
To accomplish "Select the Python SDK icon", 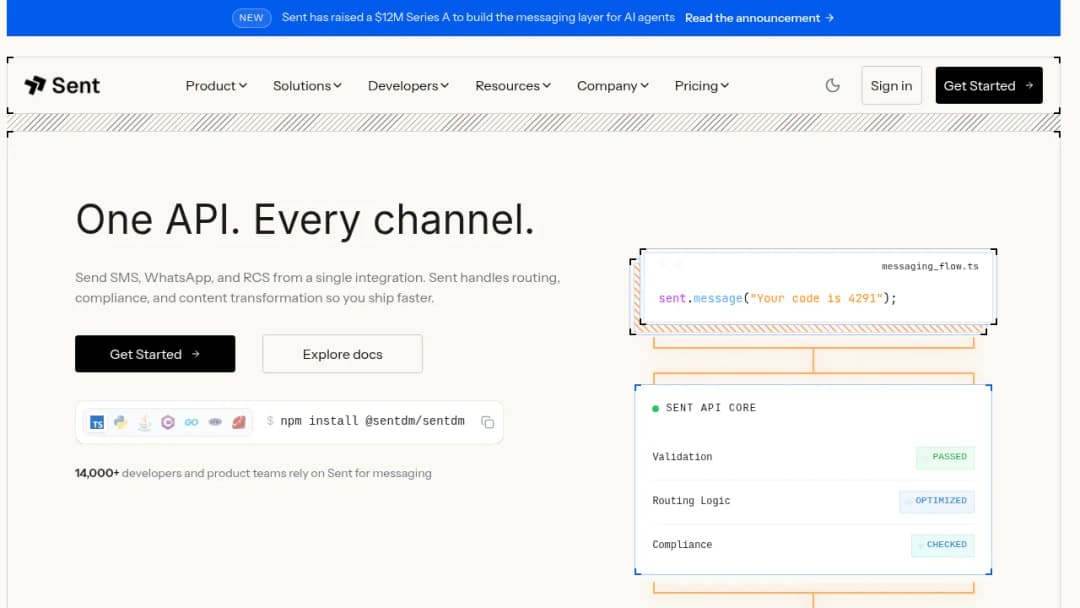I will 121,422.
